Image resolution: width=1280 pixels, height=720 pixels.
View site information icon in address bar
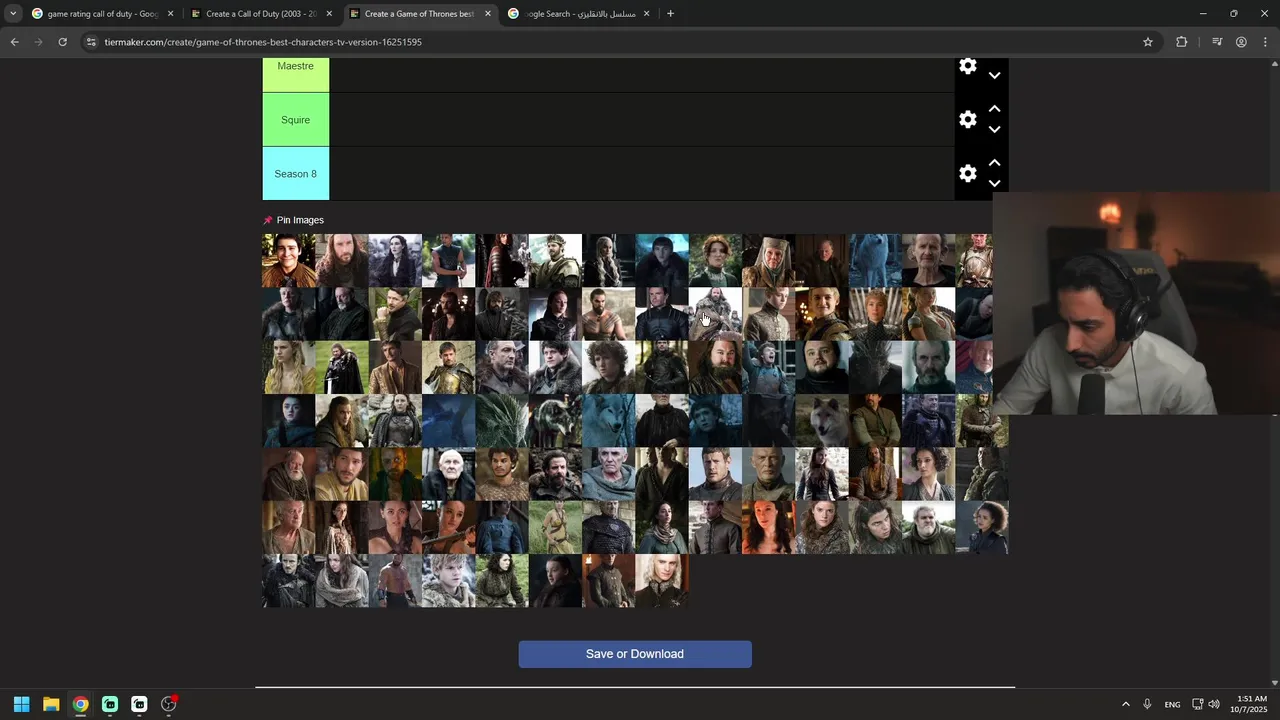pos(91,42)
